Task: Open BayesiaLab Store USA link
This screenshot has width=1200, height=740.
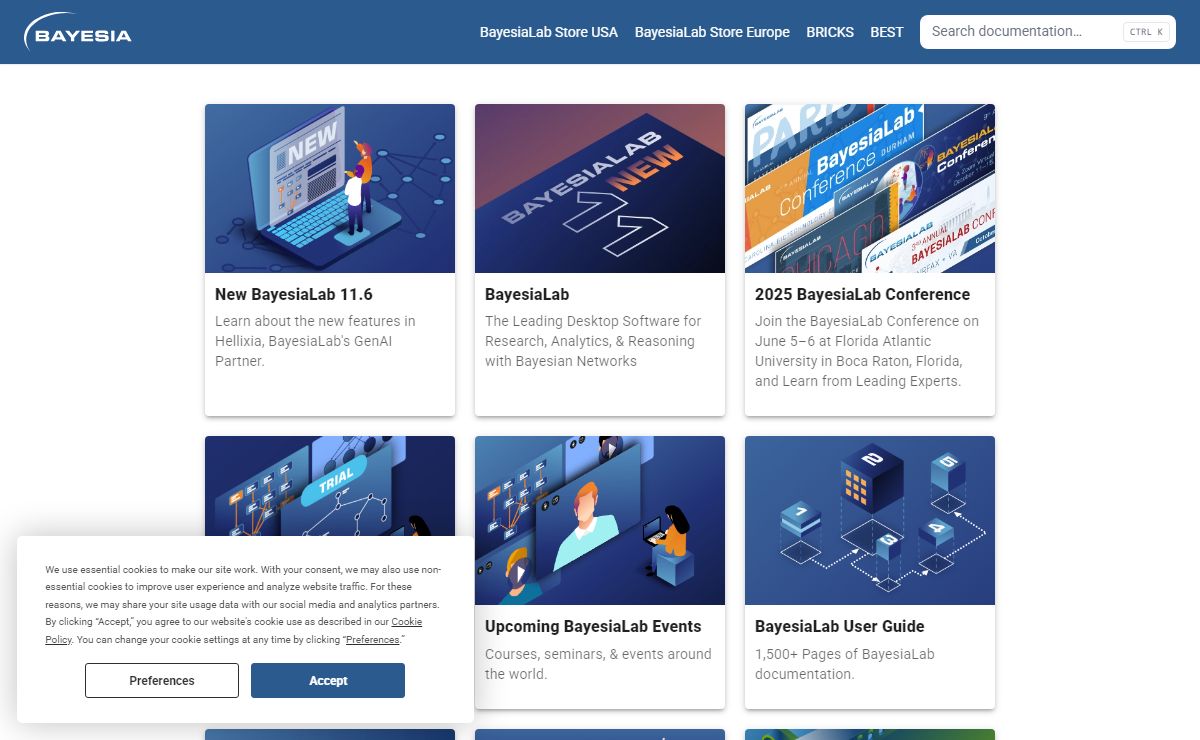Action: (x=549, y=32)
